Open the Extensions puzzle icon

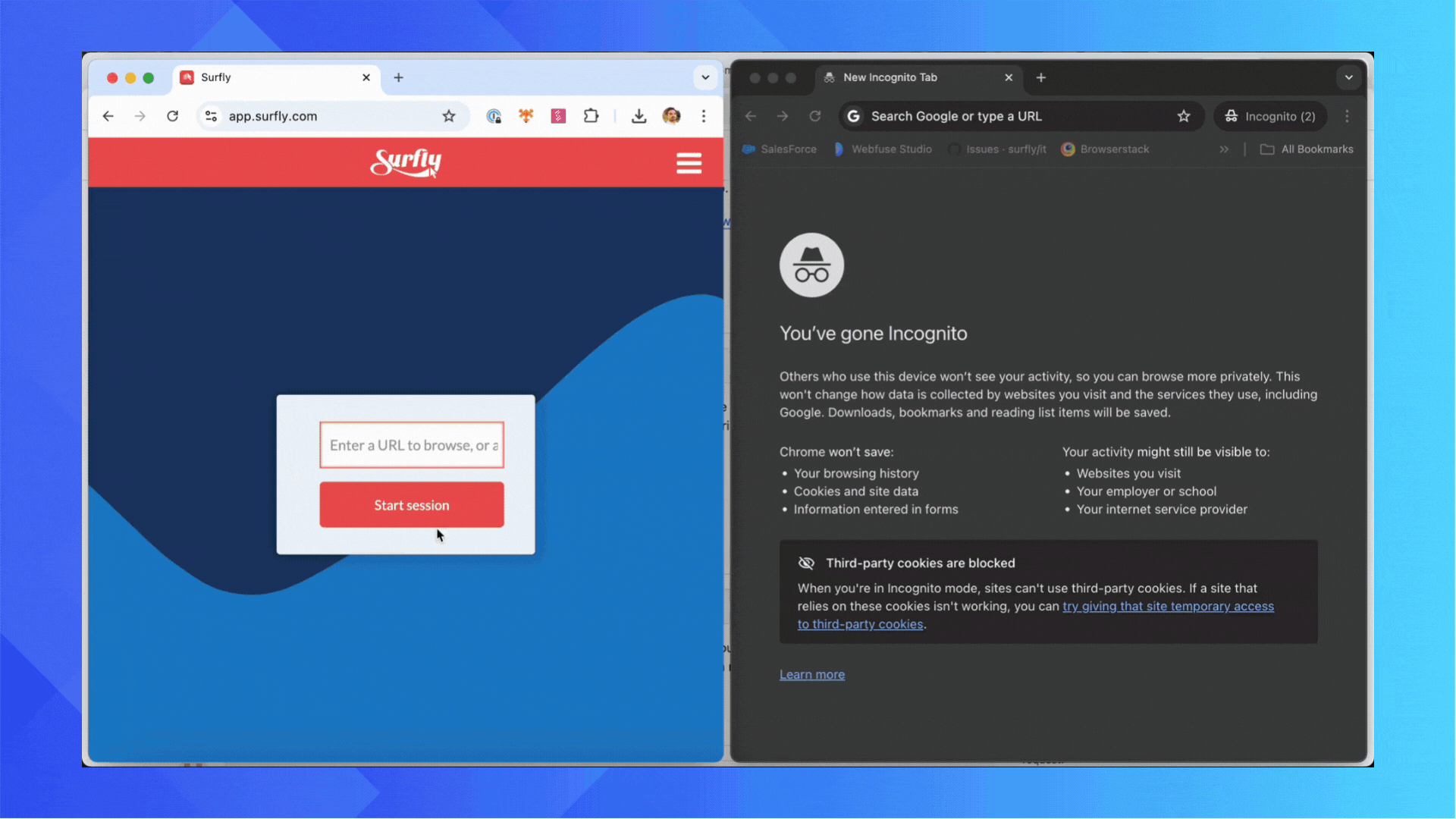click(591, 116)
